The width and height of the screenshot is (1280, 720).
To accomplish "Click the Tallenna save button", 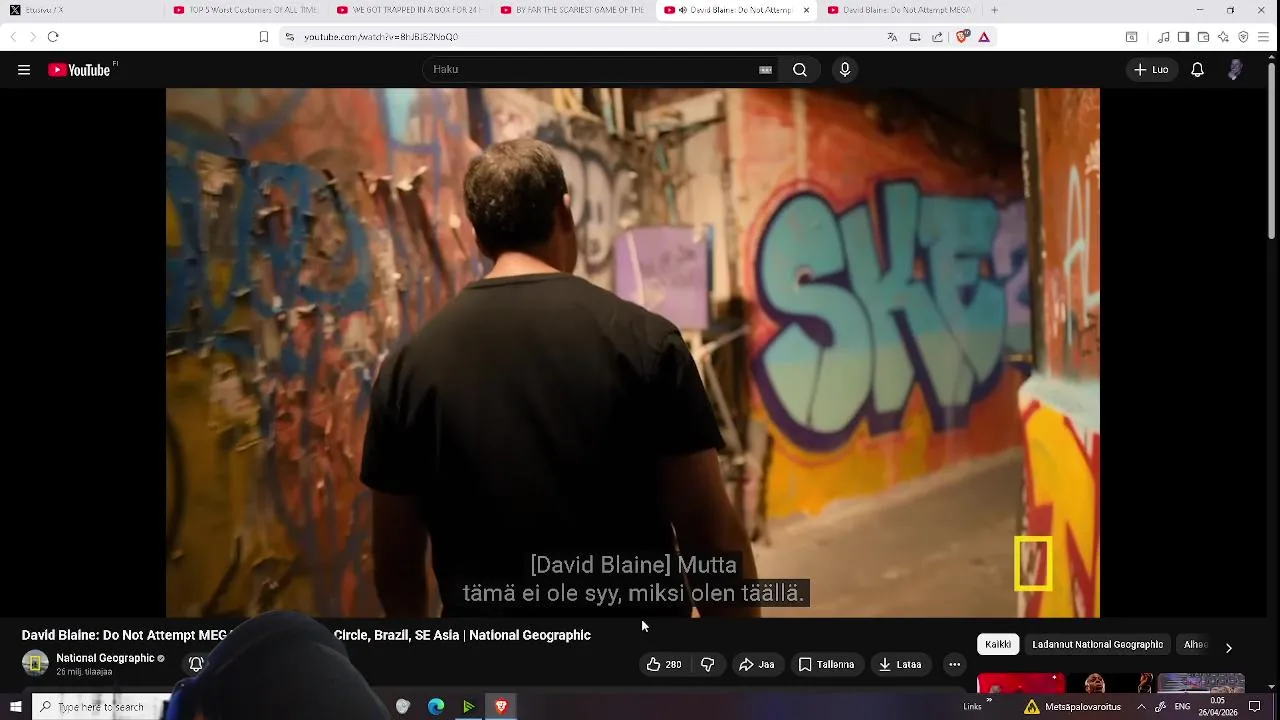I will tap(827, 664).
